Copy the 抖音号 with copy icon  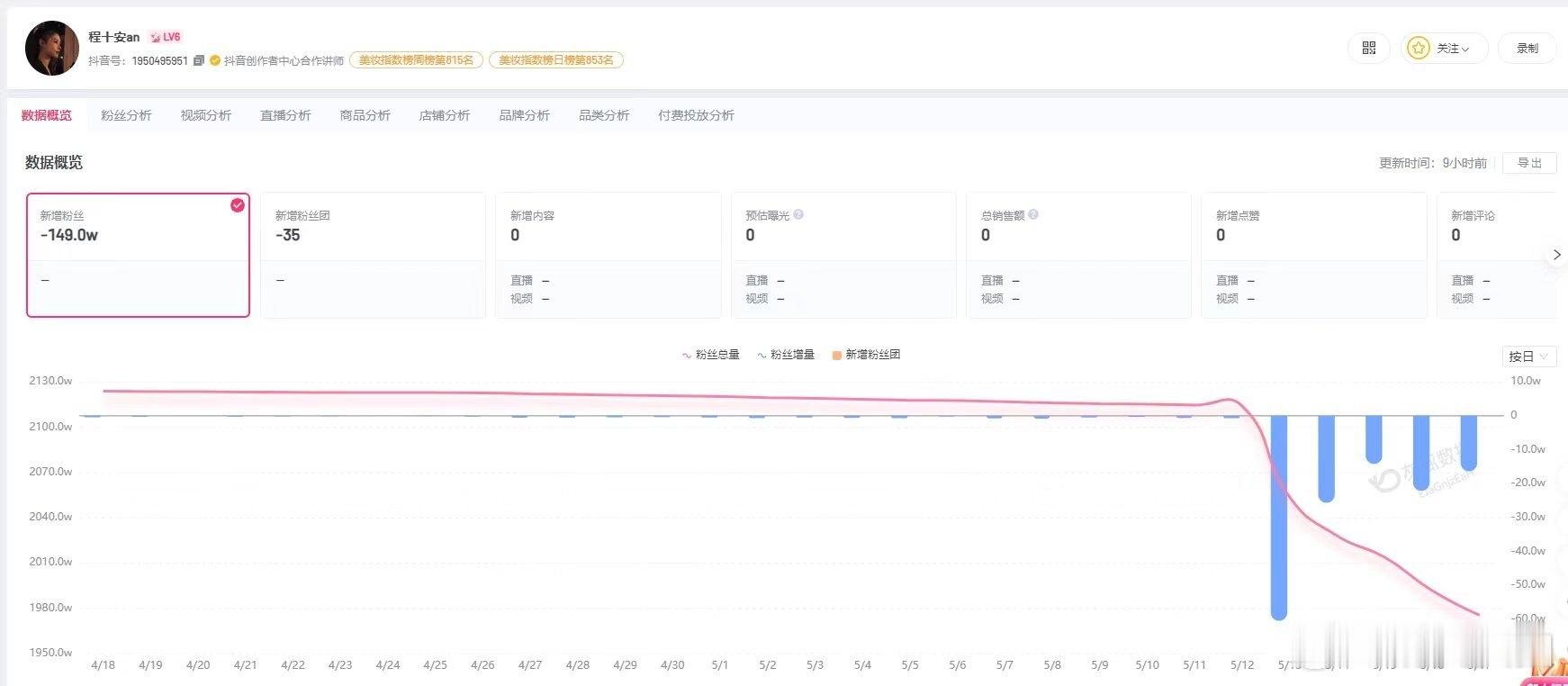199,60
